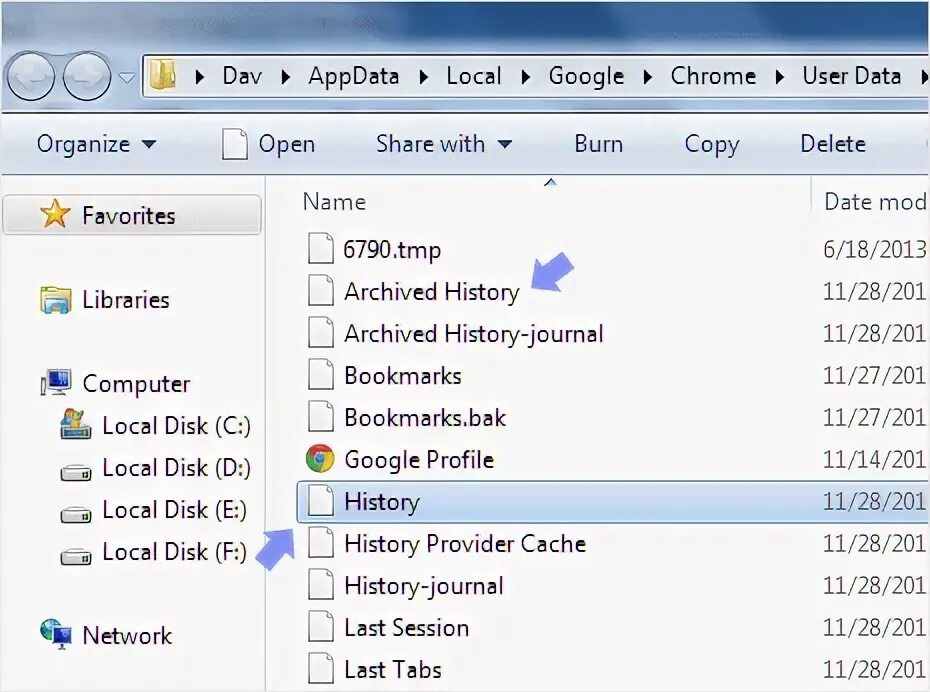Click the Google Profile Chrome icon
This screenshot has width=930, height=692.
click(320, 459)
